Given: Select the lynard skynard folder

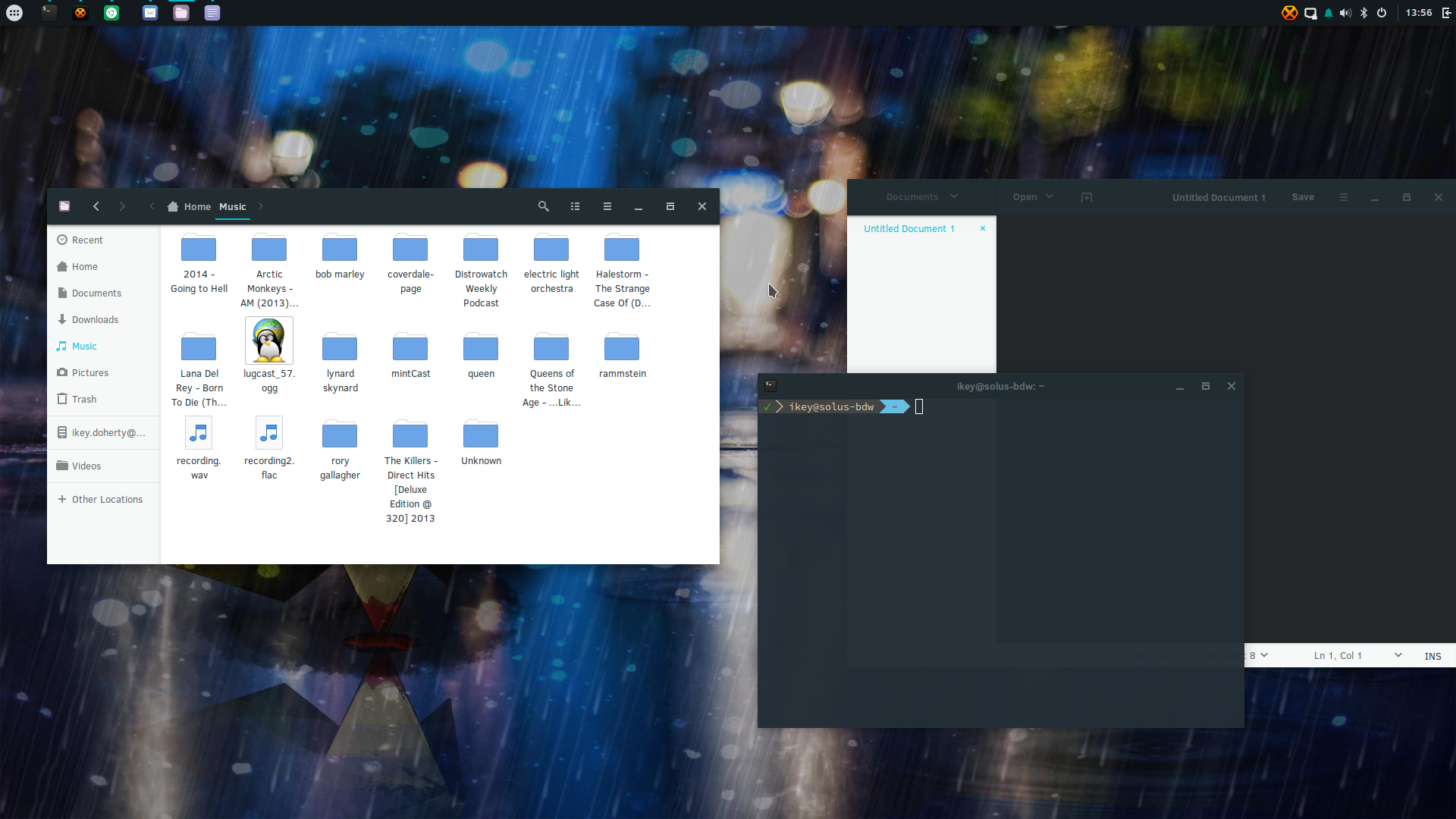Looking at the screenshot, I should pos(340,362).
